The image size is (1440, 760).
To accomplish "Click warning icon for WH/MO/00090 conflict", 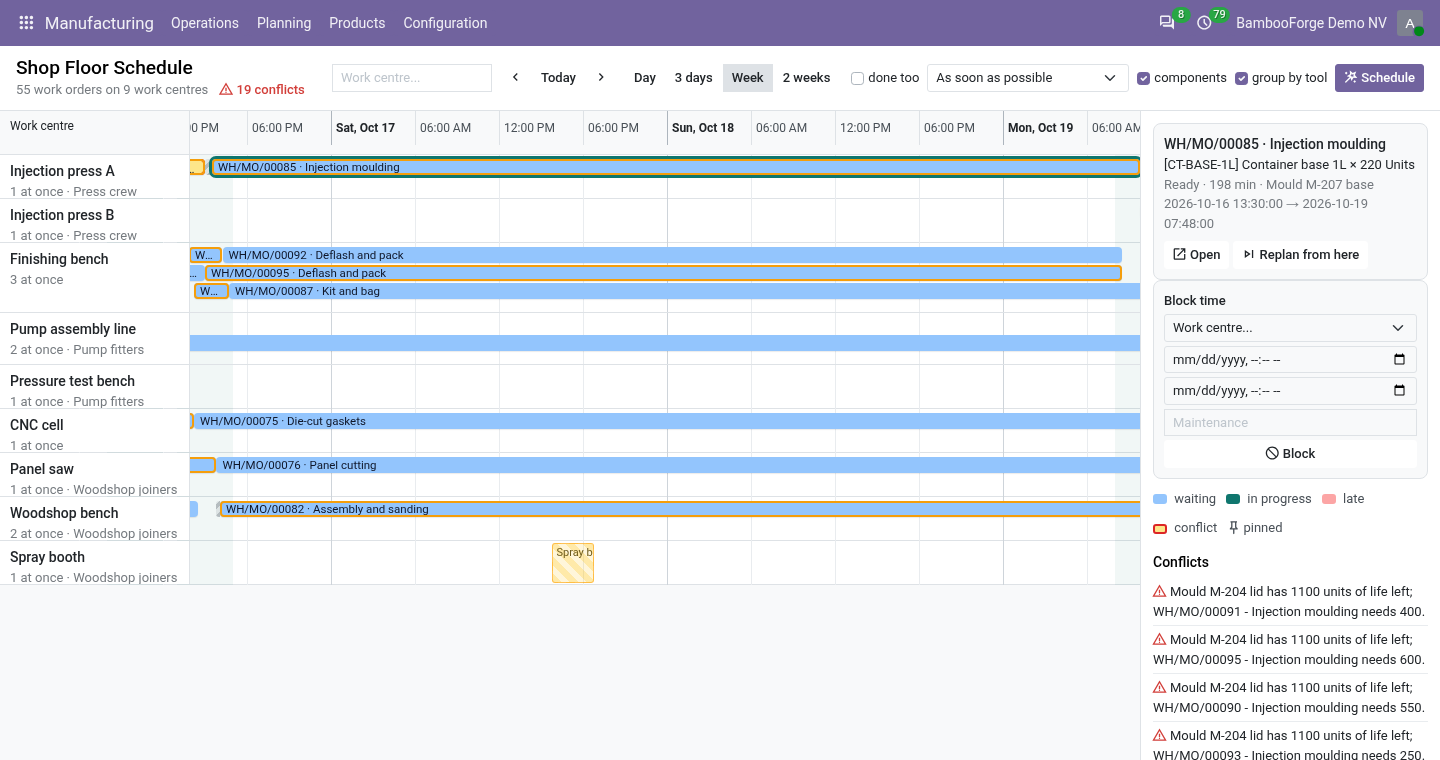I will tap(1160, 687).
